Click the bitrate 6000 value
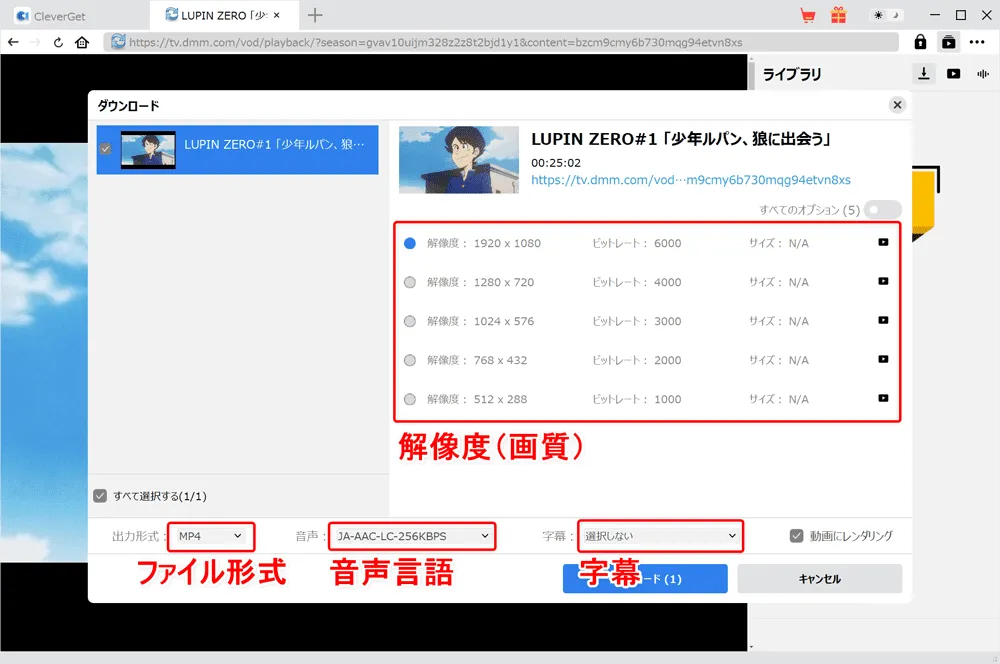 (667, 243)
